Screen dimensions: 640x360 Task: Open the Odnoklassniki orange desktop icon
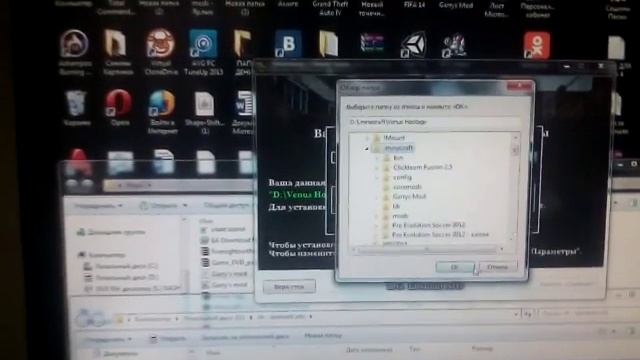click(x=537, y=46)
